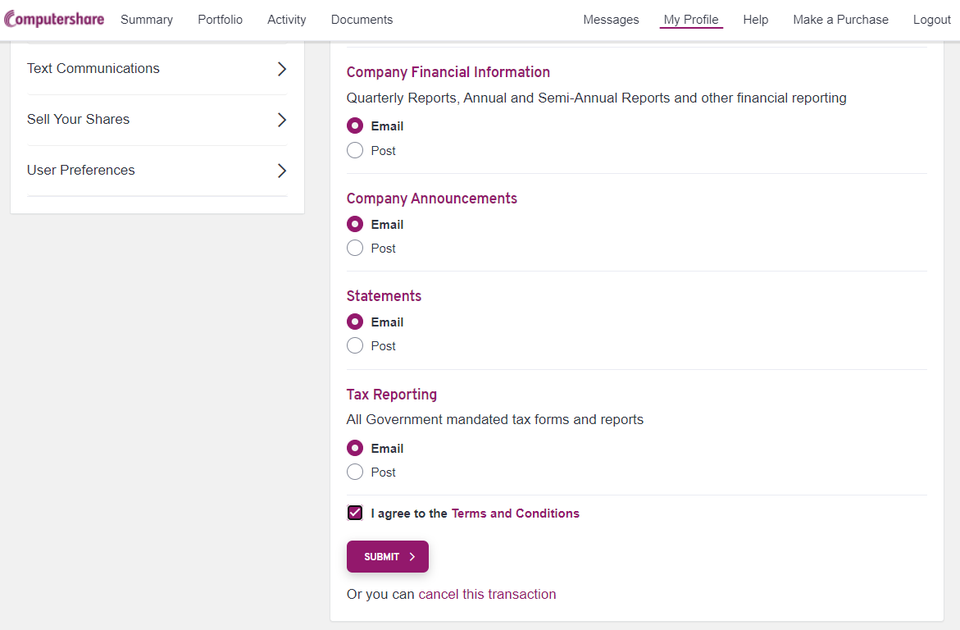Choose Post delivery for Statements
The image size is (960, 630).
pyautogui.click(x=355, y=345)
